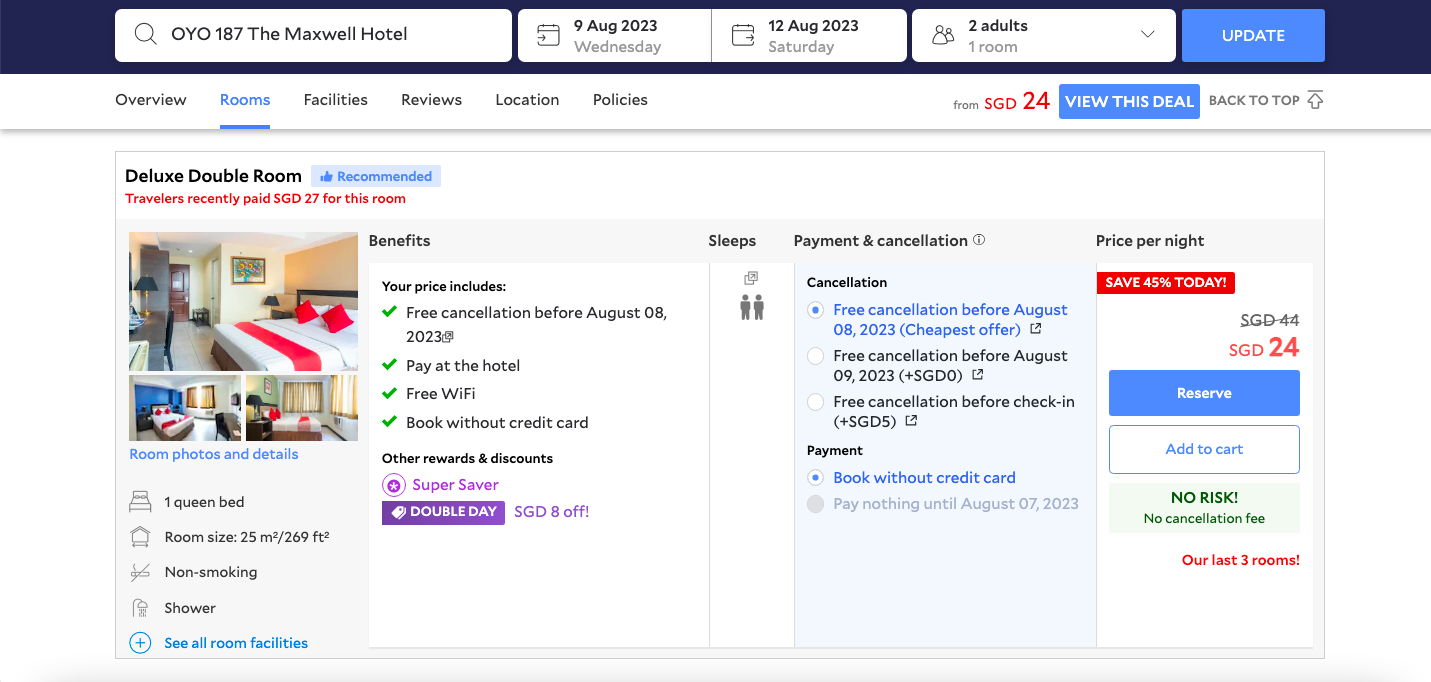The height and width of the screenshot is (682, 1431).
Task: Click the search magnifier icon
Action: pos(145,34)
